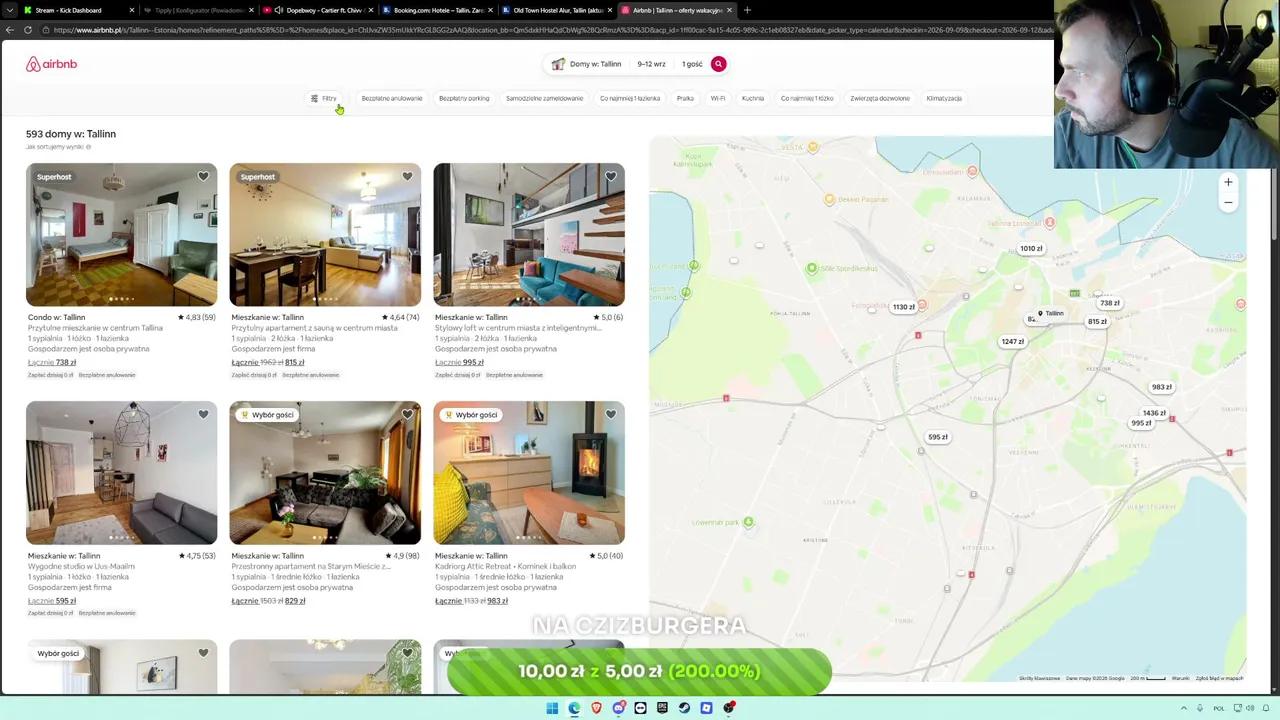This screenshot has width=1280, height=720.
Task: Open Brave browser from the taskbar
Action: 596,708
